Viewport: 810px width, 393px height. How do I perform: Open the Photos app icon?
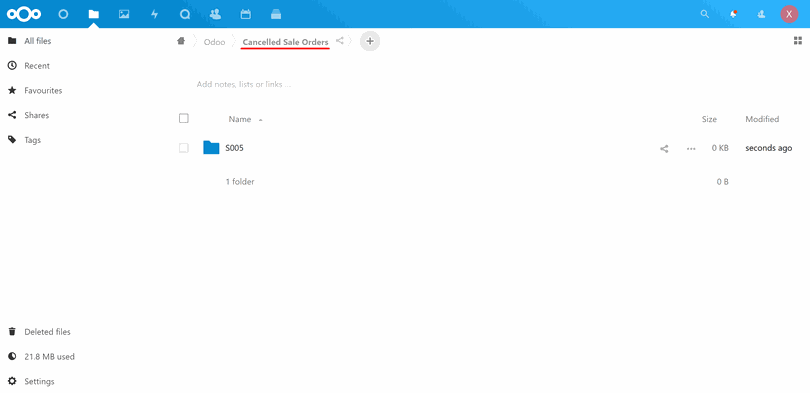[124, 14]
